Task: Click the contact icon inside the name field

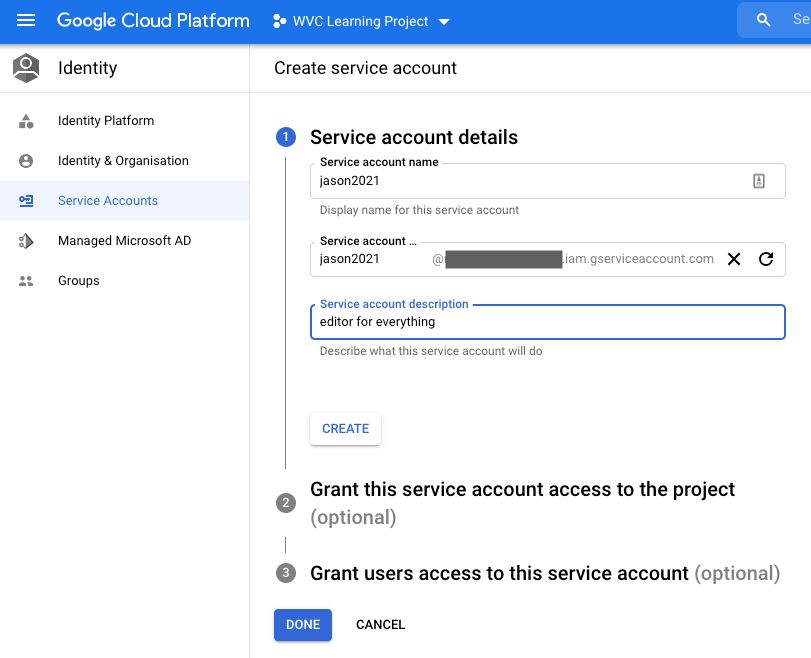Action: pos(759,180)
